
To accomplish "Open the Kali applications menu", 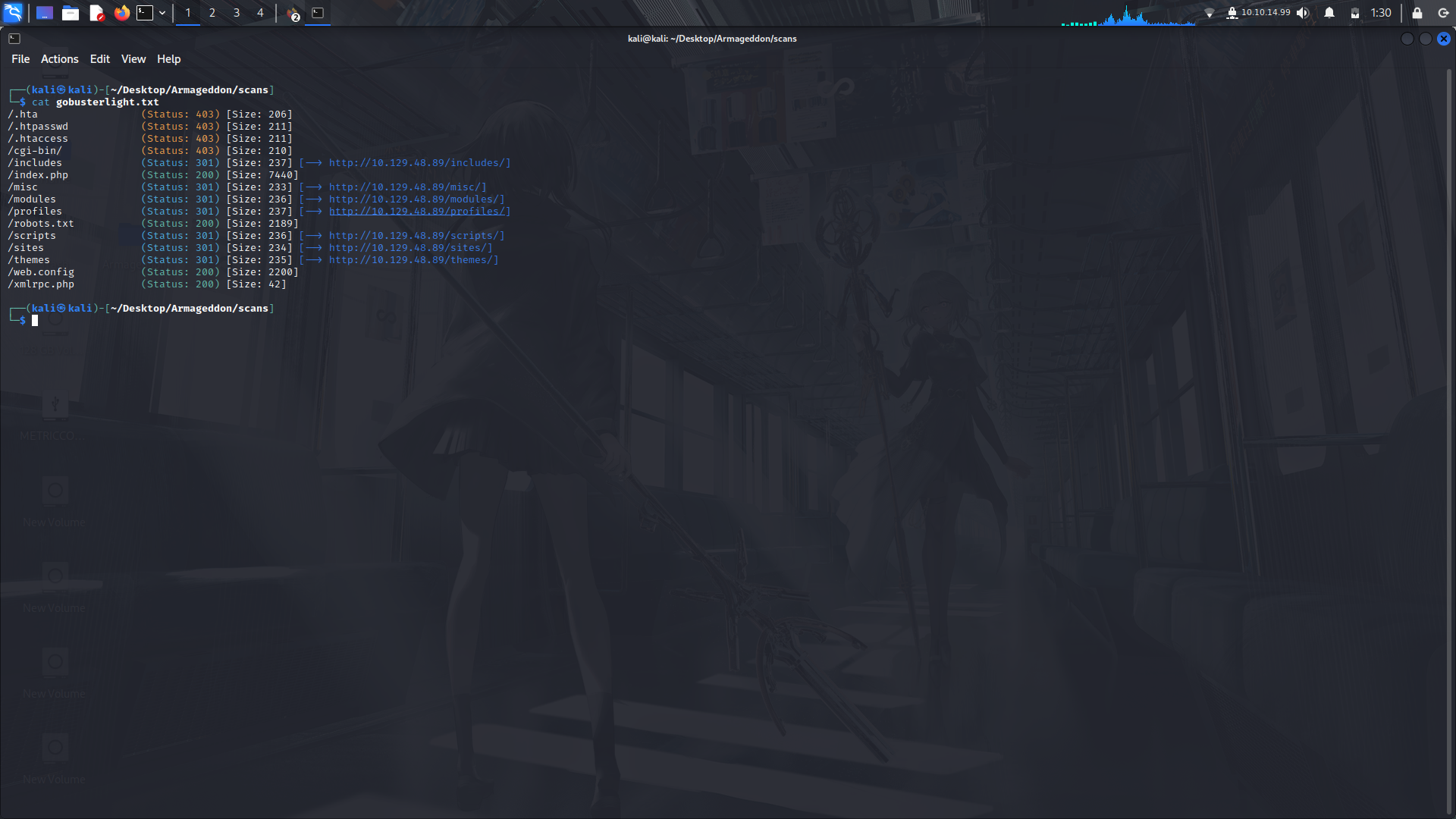I will [14, 13].
